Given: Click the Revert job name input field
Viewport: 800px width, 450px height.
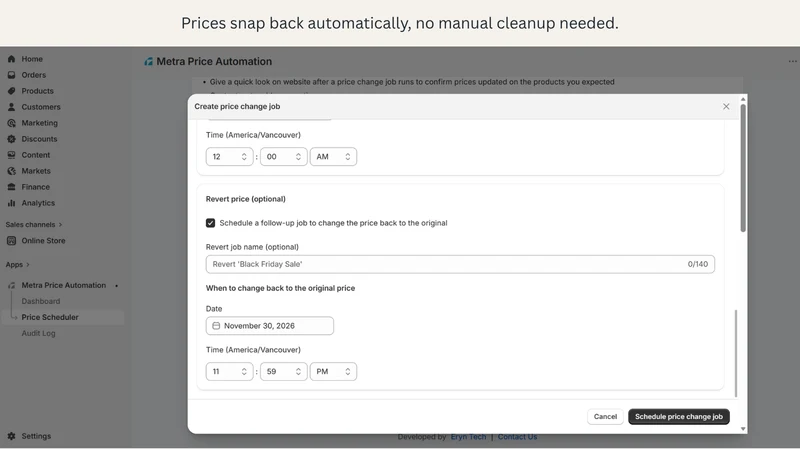Looking at the screenshot, I should click(460, 264).
